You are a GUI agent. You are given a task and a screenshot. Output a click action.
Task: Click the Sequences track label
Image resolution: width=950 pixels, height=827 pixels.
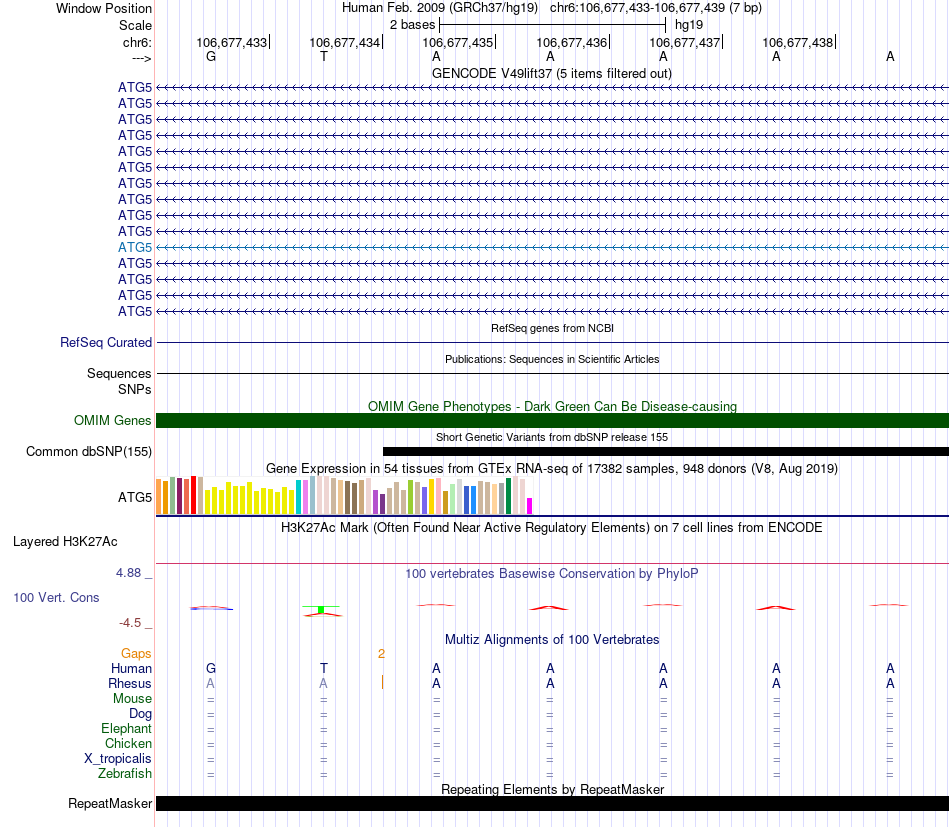tap(119, 373)
